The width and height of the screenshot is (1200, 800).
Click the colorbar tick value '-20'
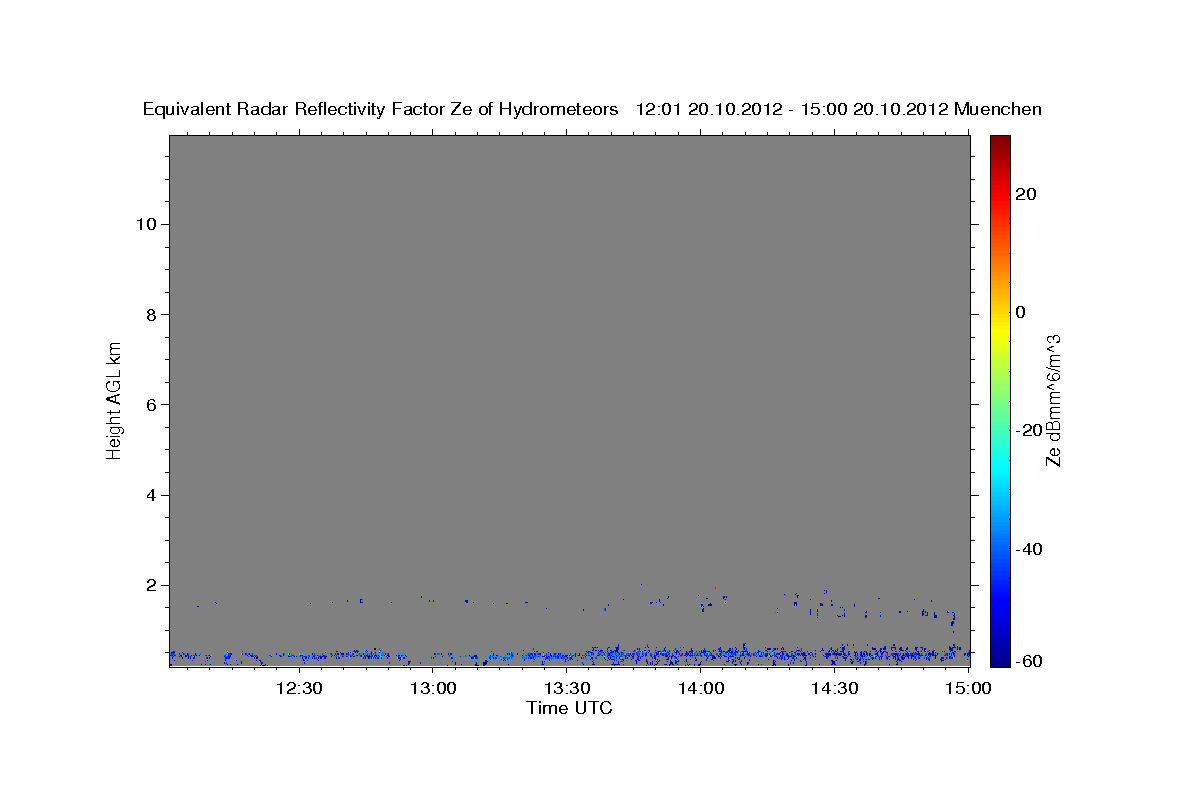[x=1028, y=430]
